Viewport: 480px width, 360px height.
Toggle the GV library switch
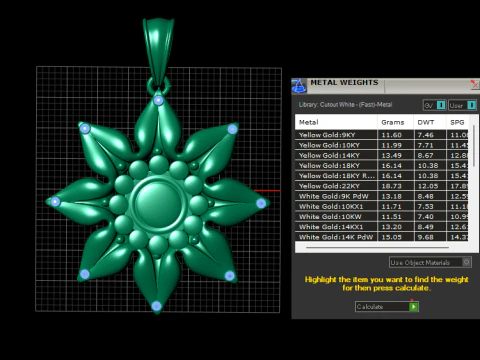[435, 105]
